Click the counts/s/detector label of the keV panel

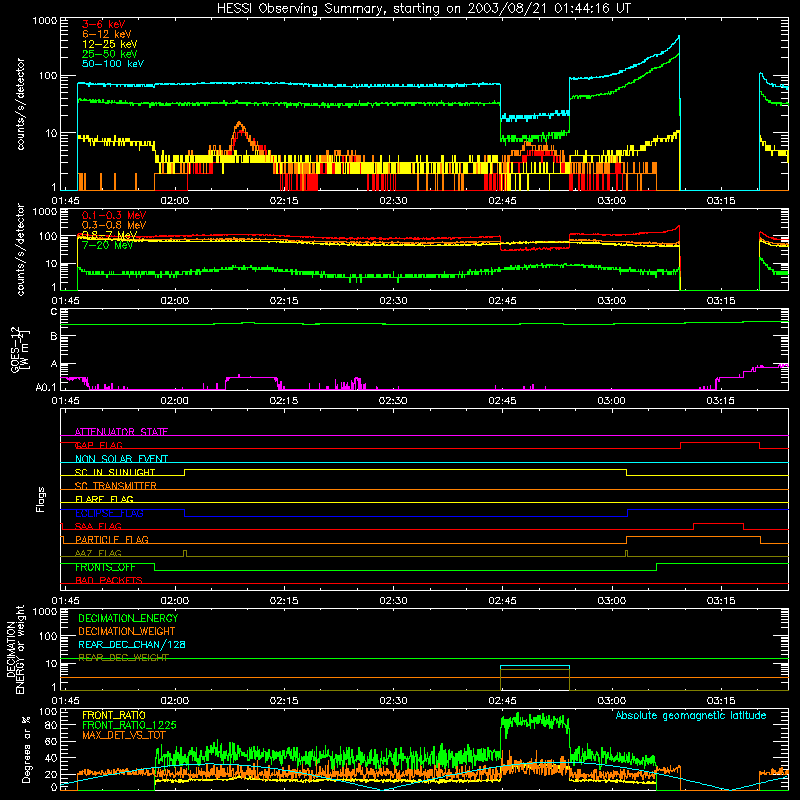20,104
